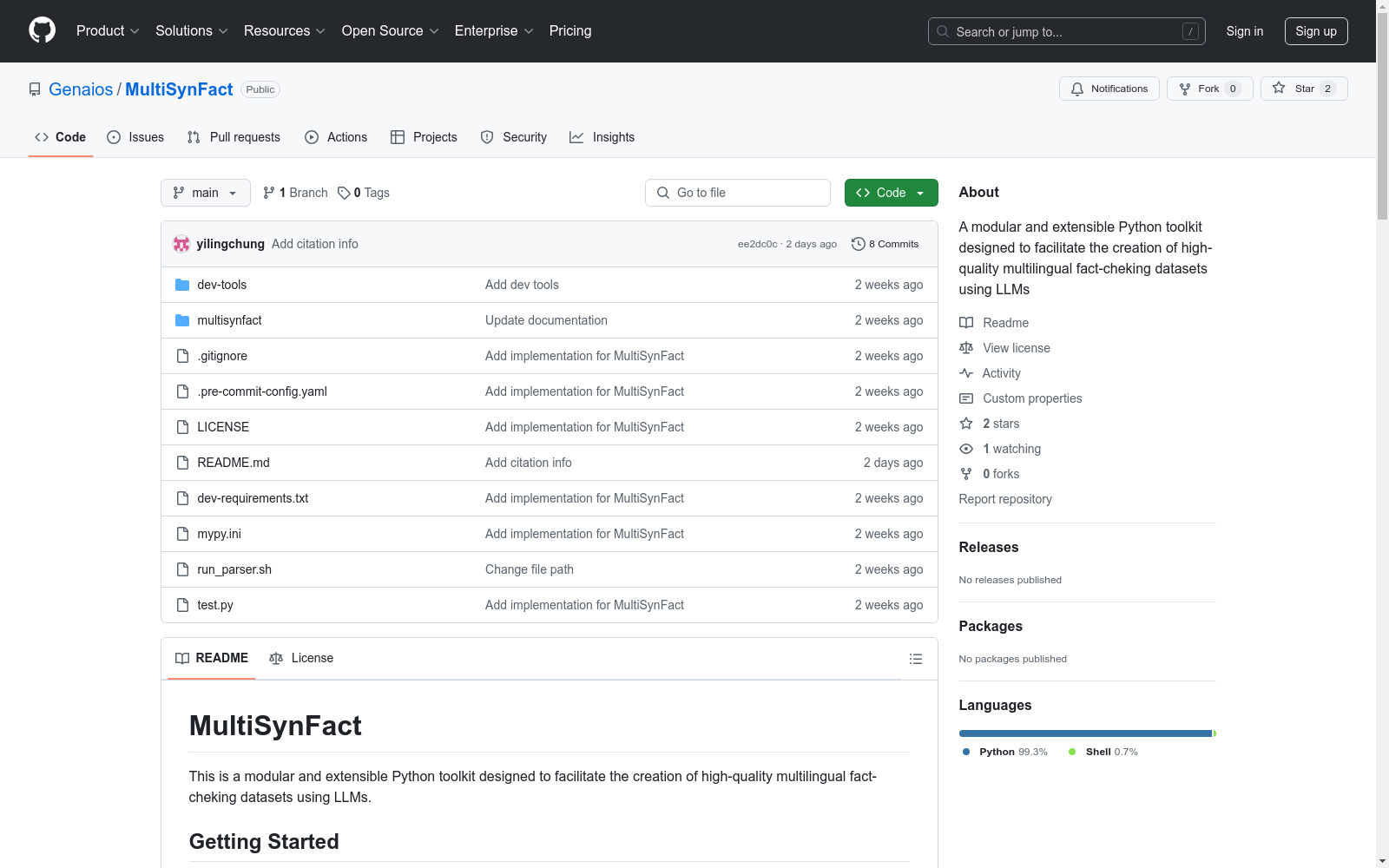Focus the Search or jump to field
Viewport: 1389px width, 868px height.
click(1067, 31)
